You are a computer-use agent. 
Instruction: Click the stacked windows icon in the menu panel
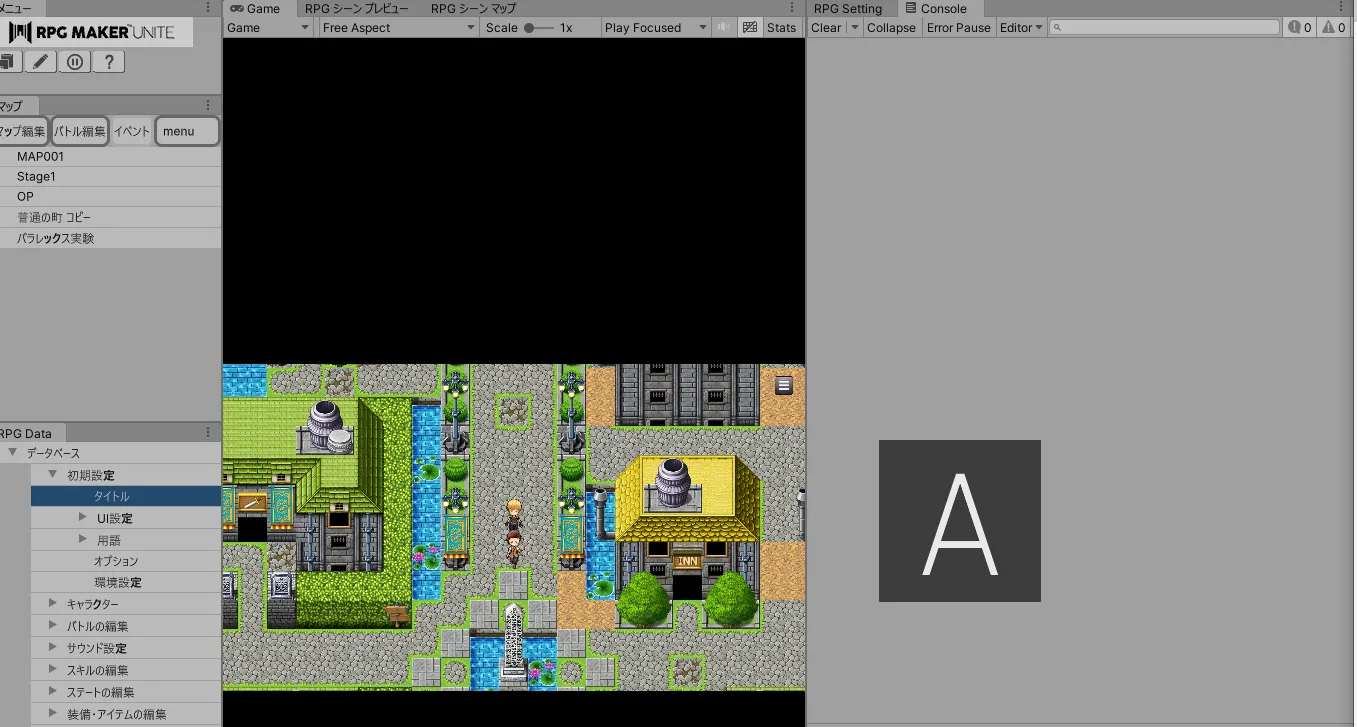8,62
